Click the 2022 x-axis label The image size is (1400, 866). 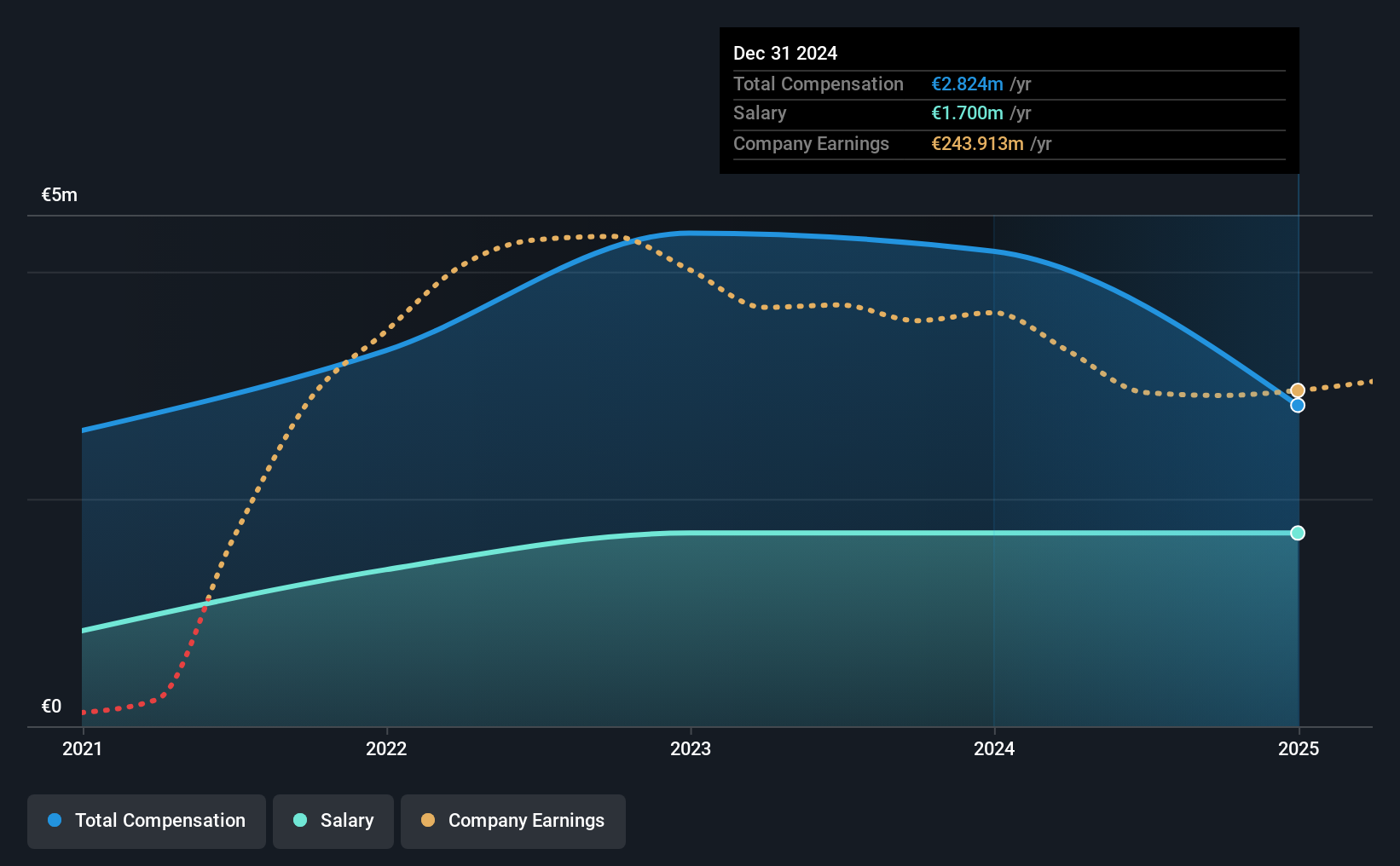386,748
